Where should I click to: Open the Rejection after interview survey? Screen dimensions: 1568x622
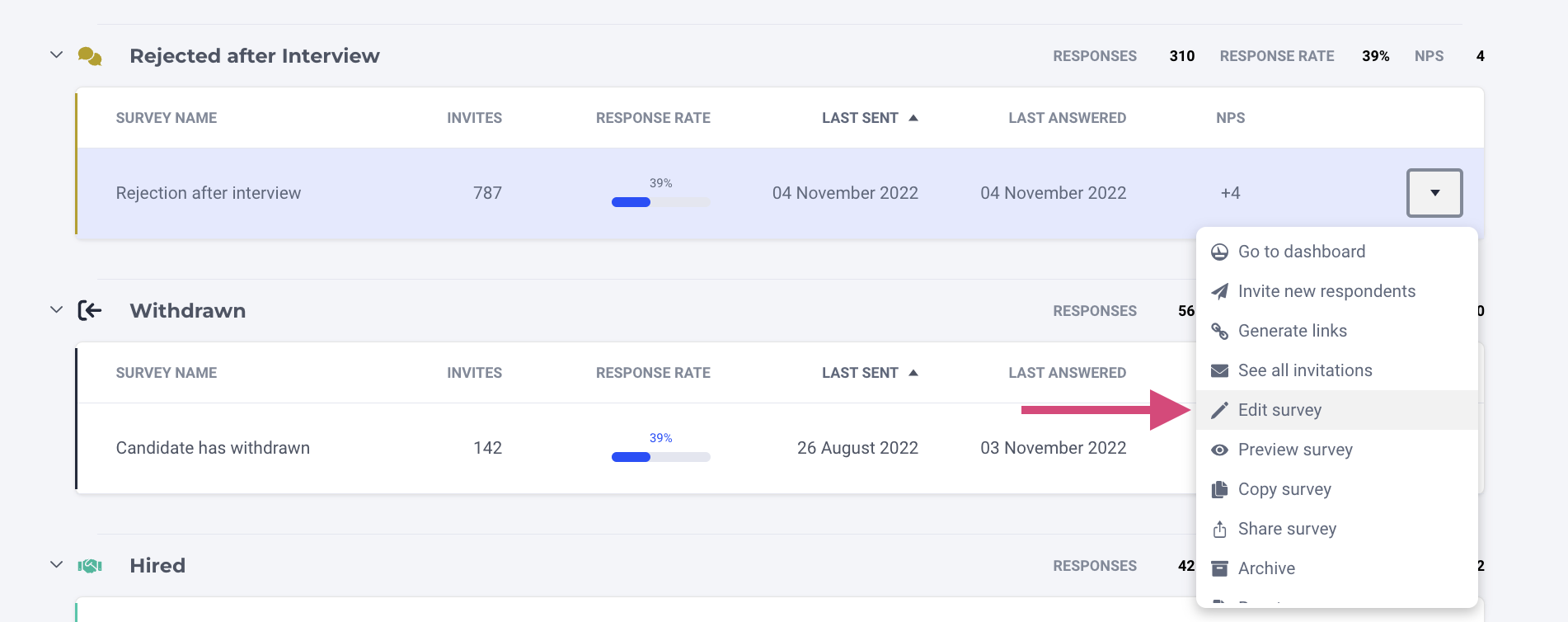(x=209, y=193)
